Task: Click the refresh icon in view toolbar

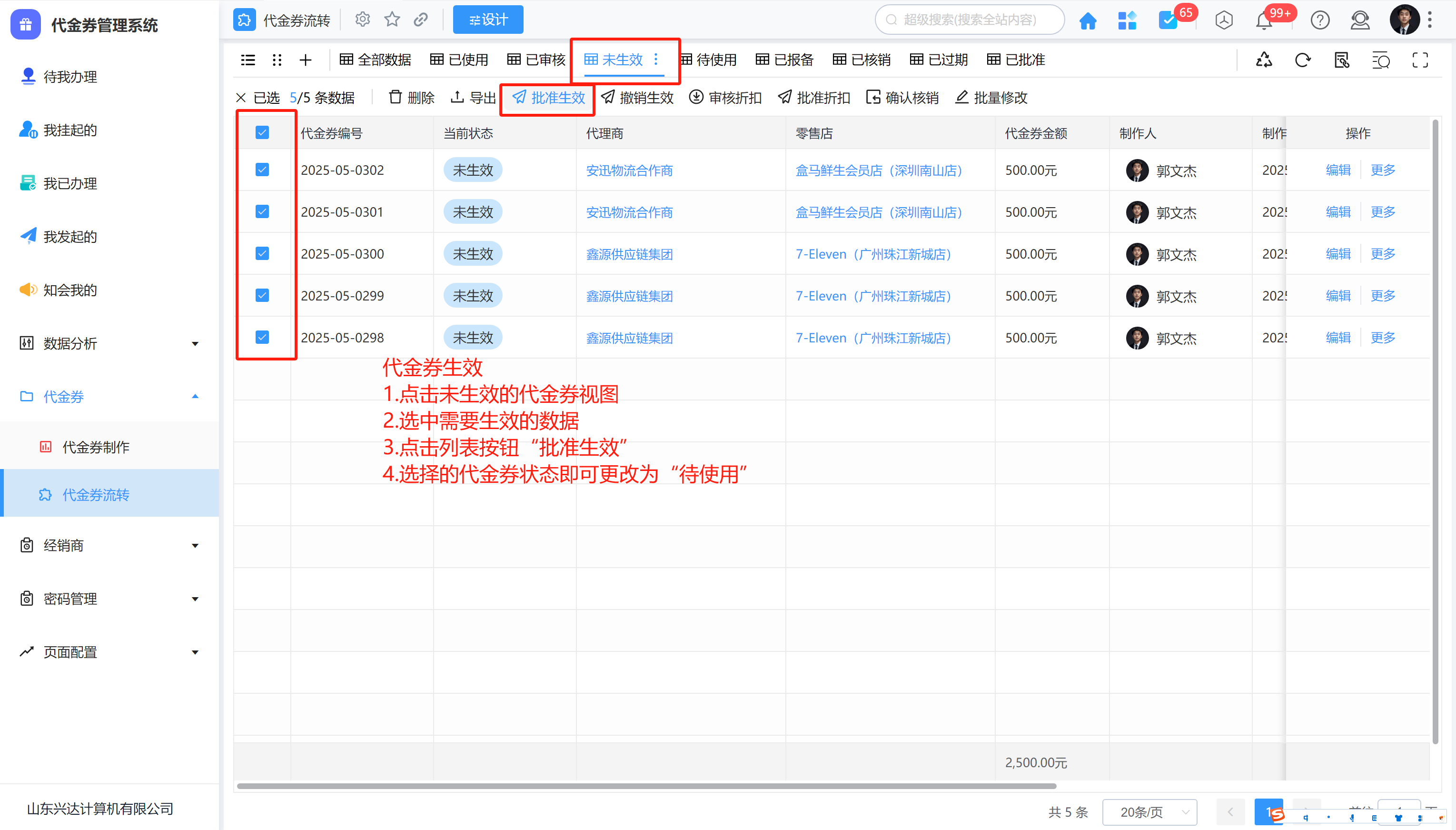Action: pyautogui.click(x=1303, y=60)
